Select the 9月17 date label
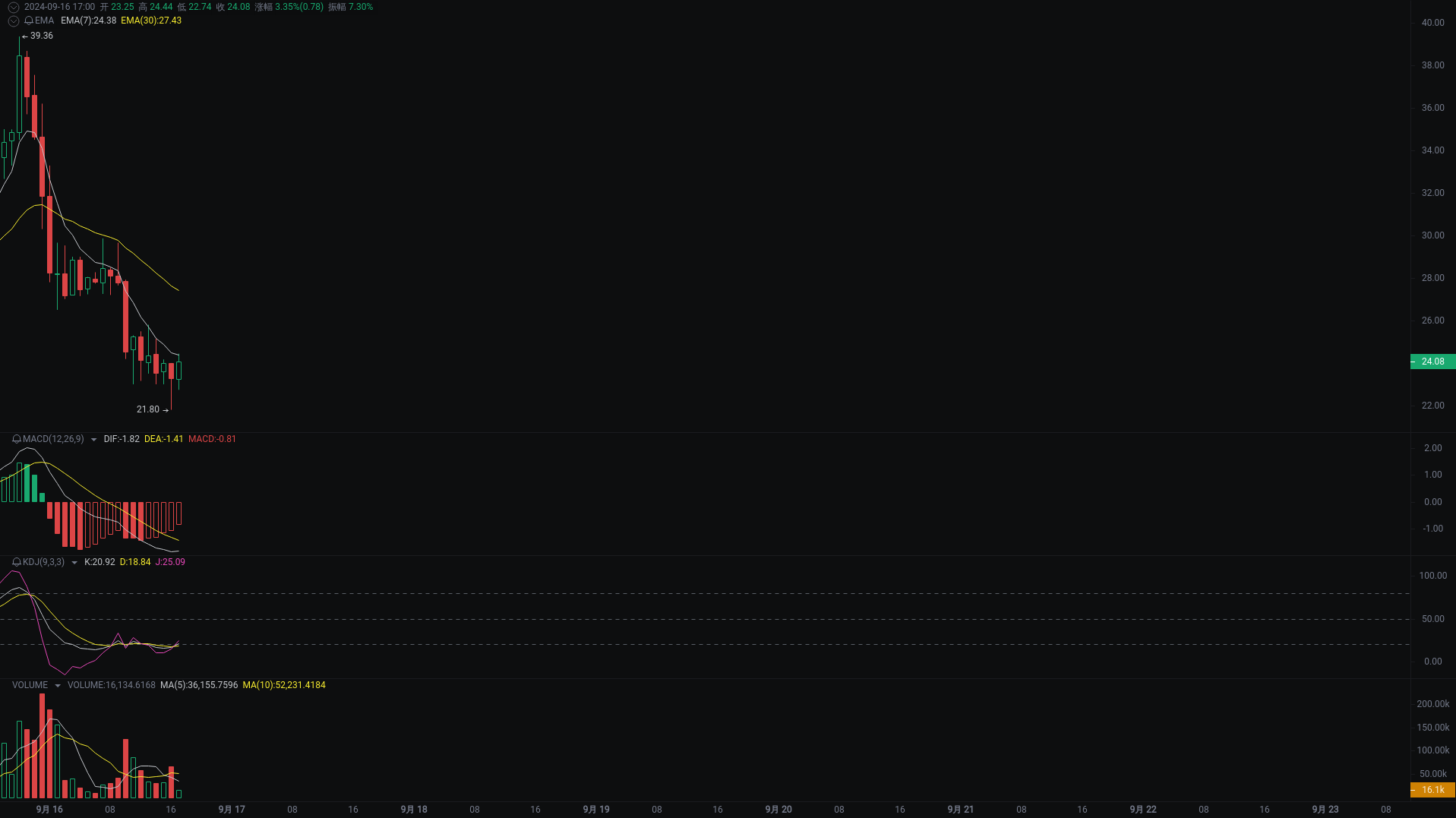Screen dimensions: 1456x818 [232, 810]
